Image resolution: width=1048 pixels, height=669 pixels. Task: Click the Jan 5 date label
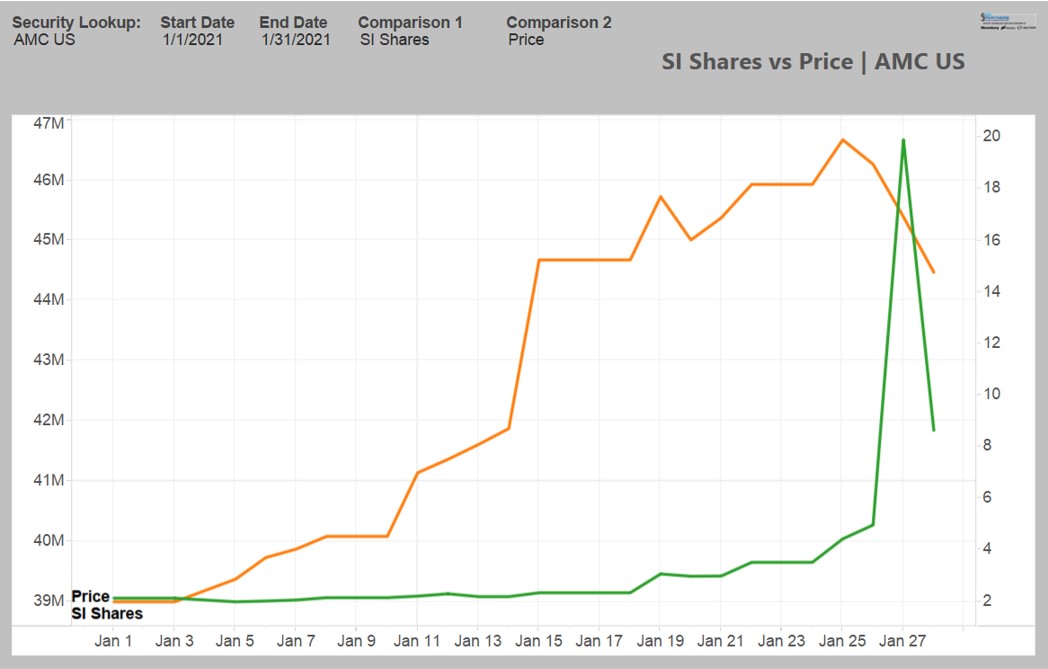coord(235,641)
